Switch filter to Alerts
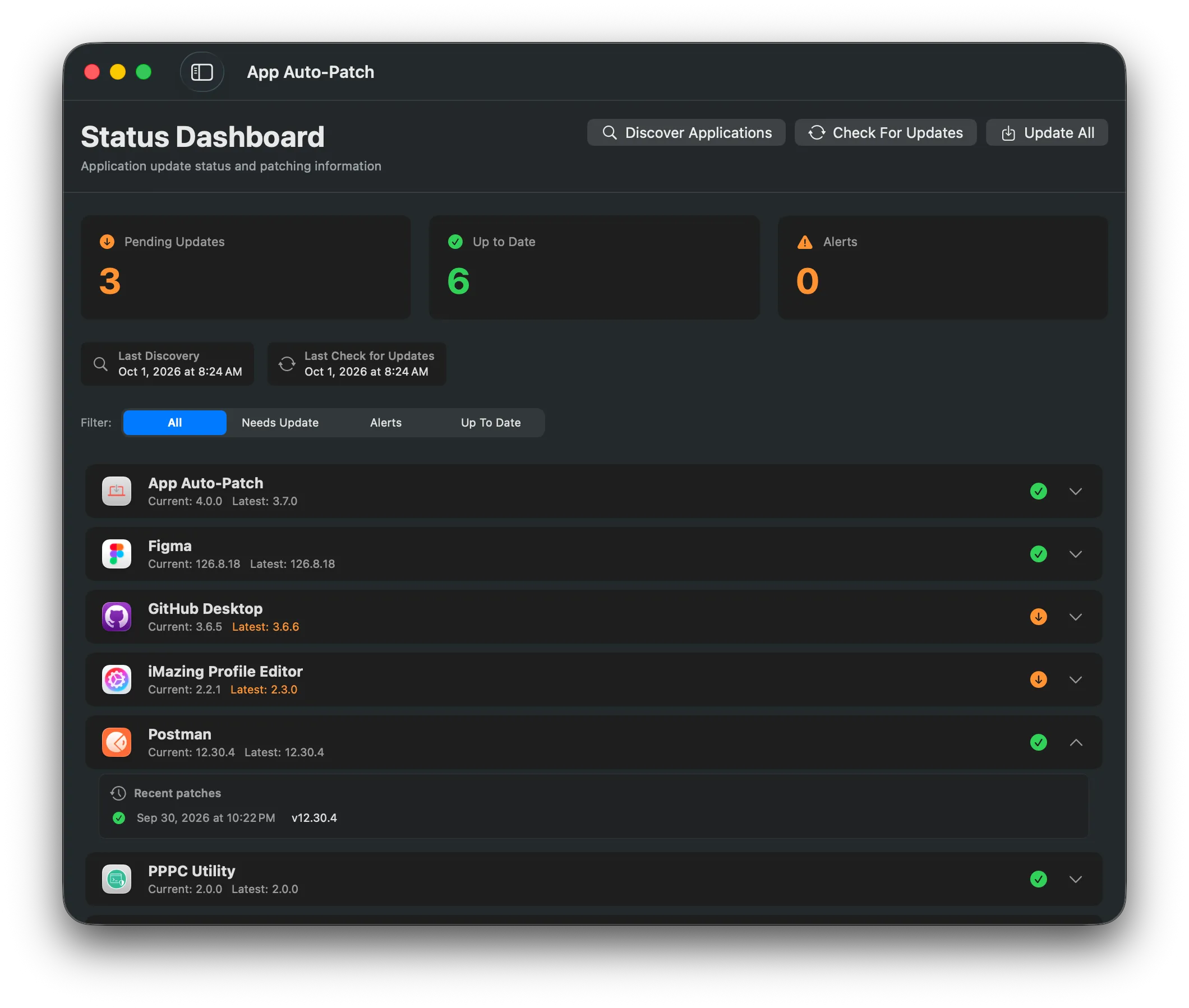 386,423
